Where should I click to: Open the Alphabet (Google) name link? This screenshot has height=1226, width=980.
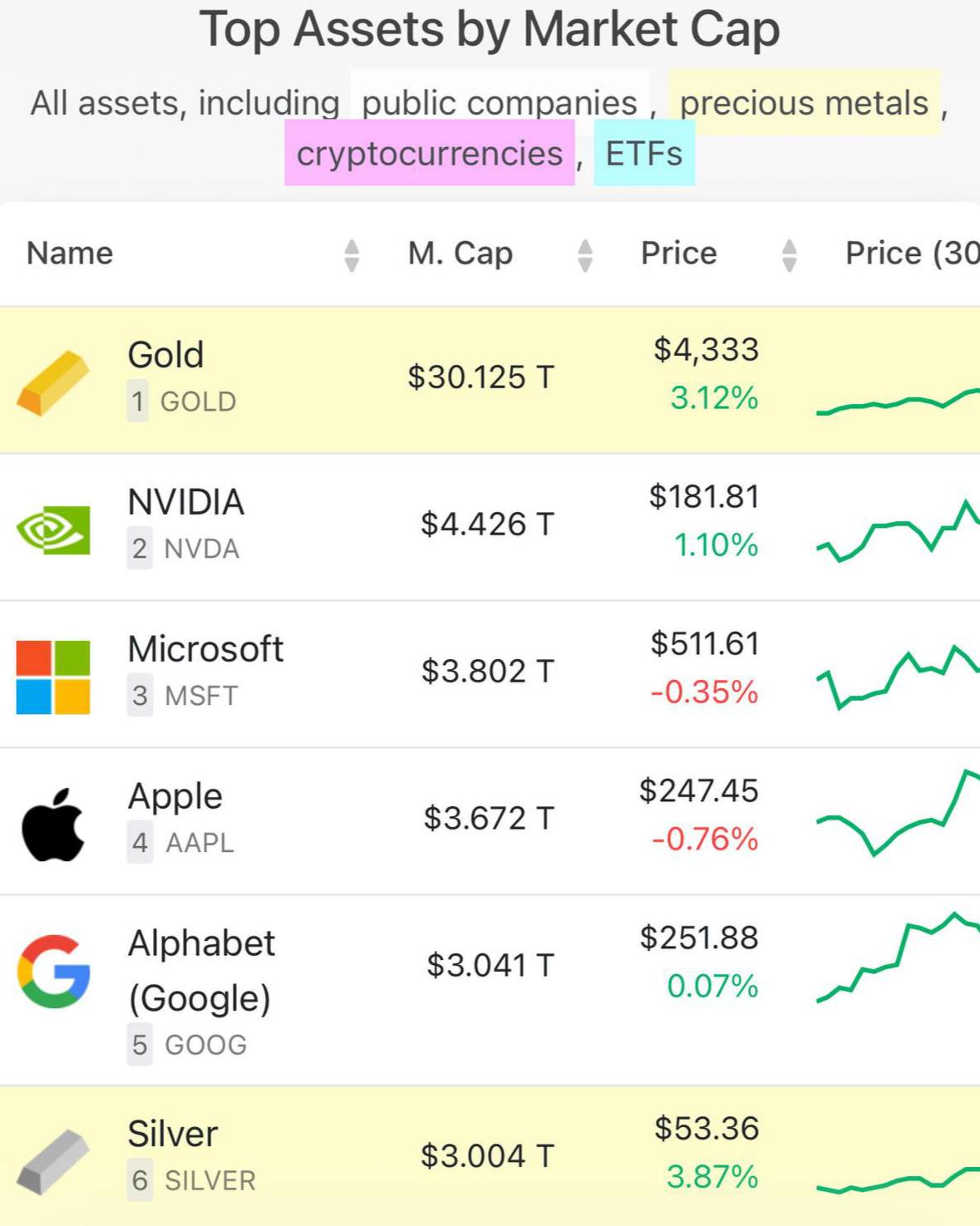point(201,970)
